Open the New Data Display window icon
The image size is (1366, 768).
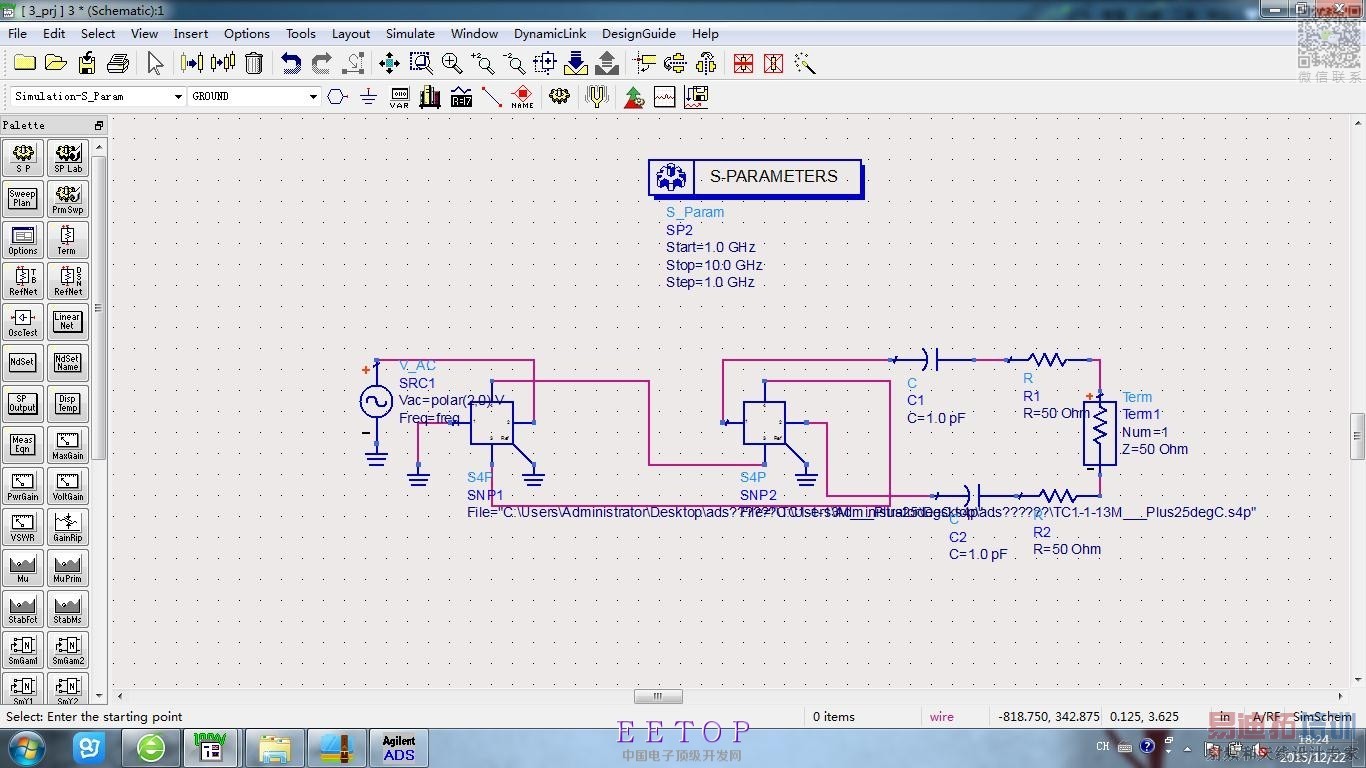[x=665, y=97]
